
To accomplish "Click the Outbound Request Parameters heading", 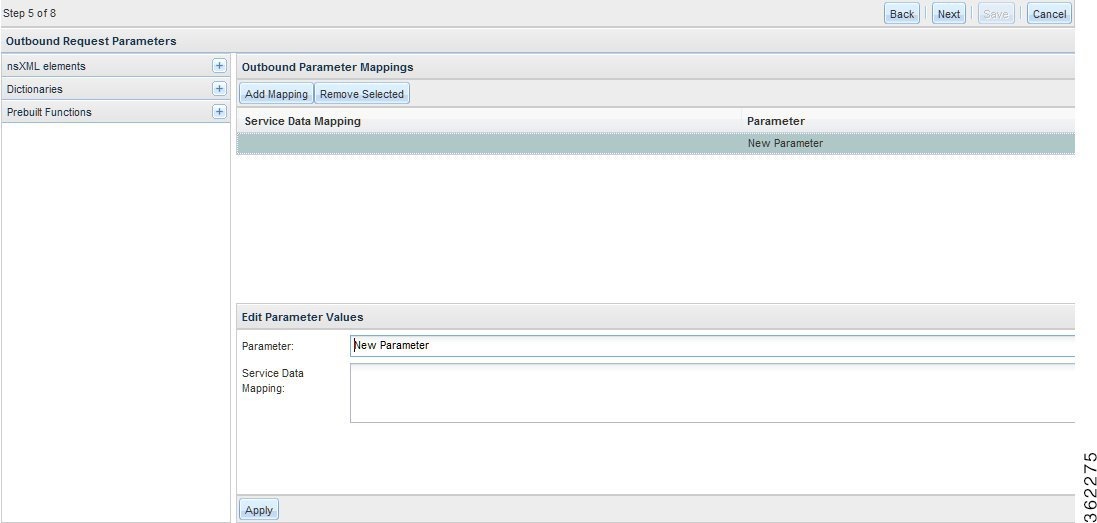I will click(x=91, y=41).
